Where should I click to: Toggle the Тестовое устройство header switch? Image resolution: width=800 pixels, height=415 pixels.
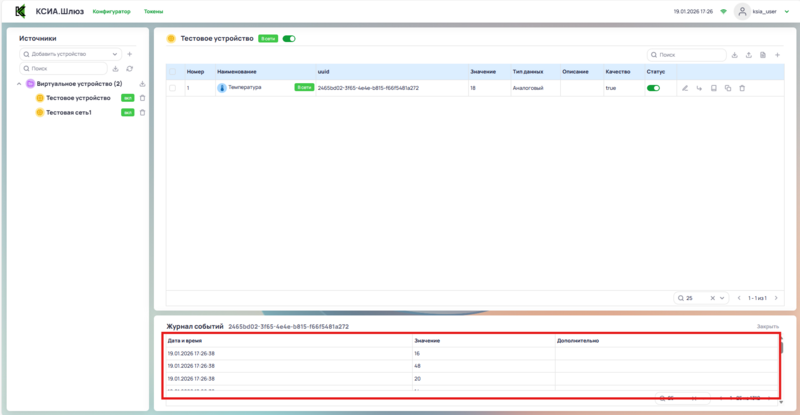pyautogui.click(x=289, y=38)
